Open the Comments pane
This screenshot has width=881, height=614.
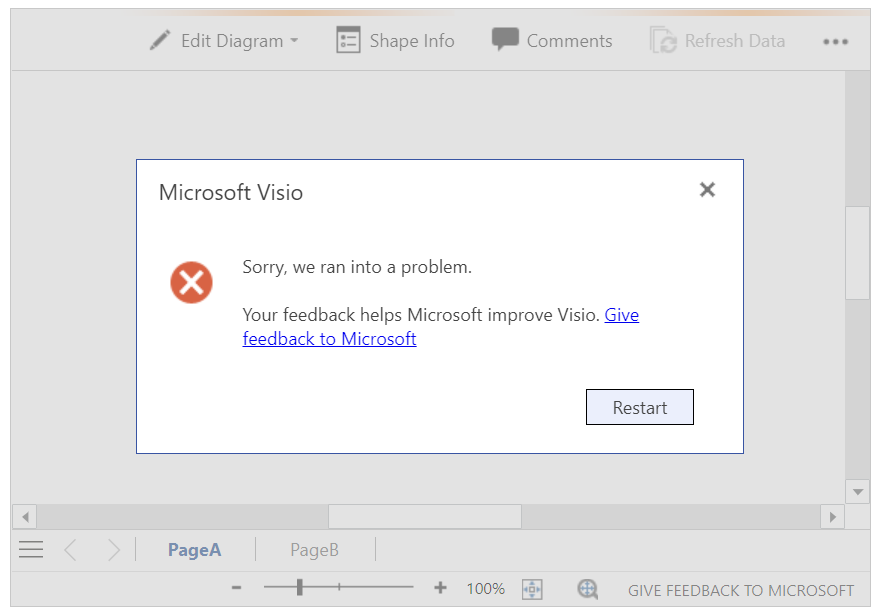pos(551,40)
